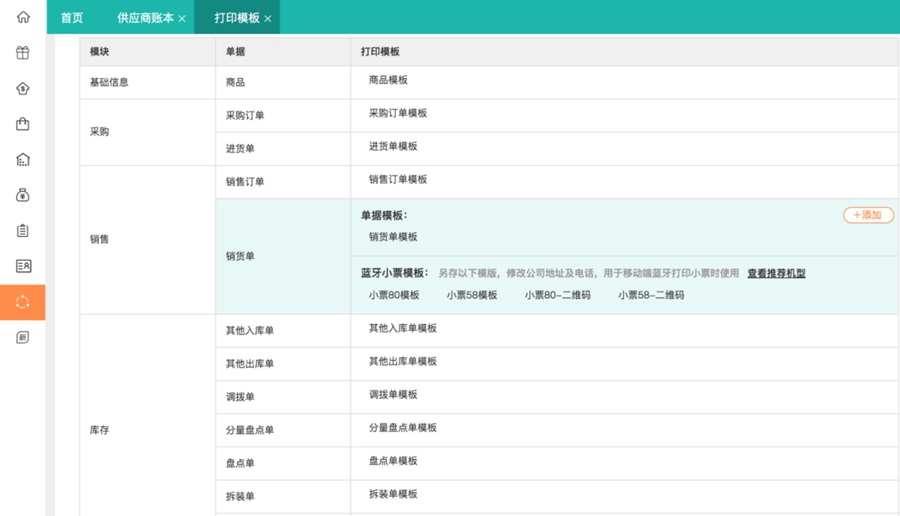The width and height of the screenshot is (900, 516).
Task: Click the home icon in the sidebar
Action: tap(23, 17)
